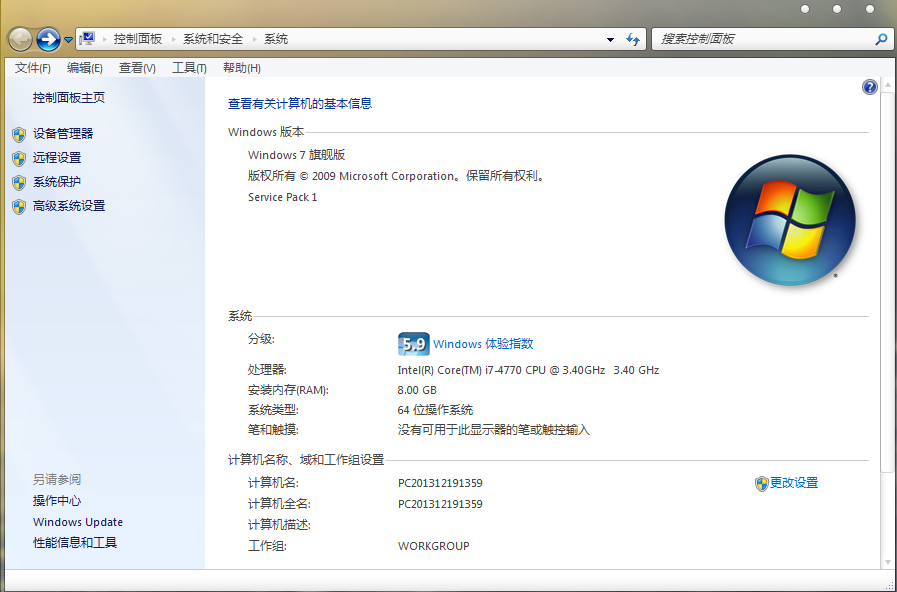897x592 pixels.
Task: Open the 文件(F) menu
Action: pos(33,68)
